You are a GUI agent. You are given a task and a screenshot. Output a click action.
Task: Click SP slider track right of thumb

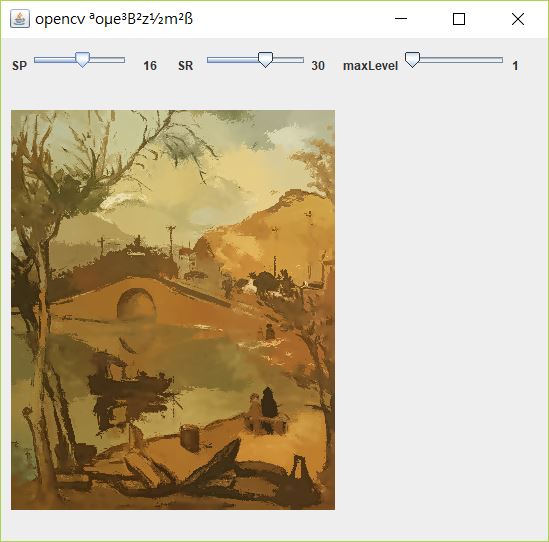pyautogui.click(x=107, y=60)
